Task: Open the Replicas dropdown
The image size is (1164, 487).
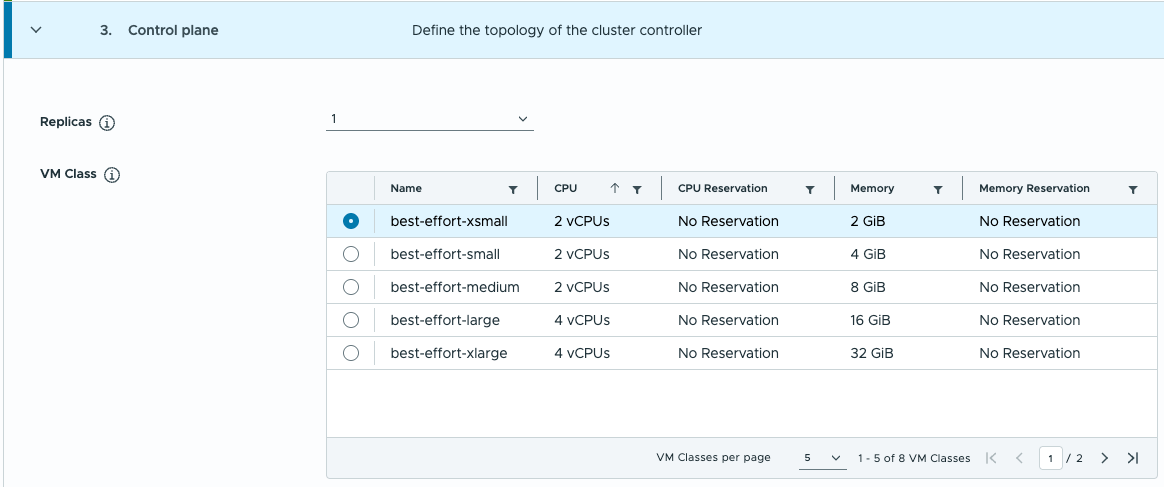Action: pyautogui.click(x=430, y=119)
